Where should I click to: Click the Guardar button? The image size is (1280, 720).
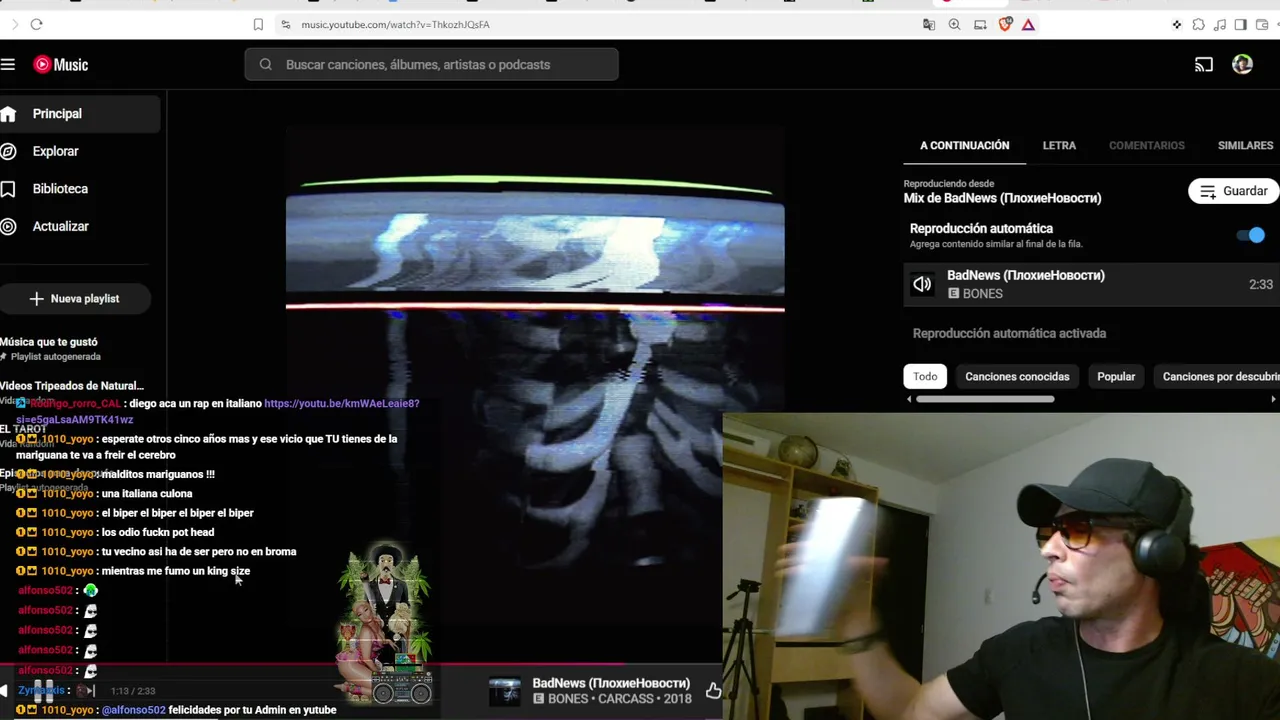tap(1233, 191)
